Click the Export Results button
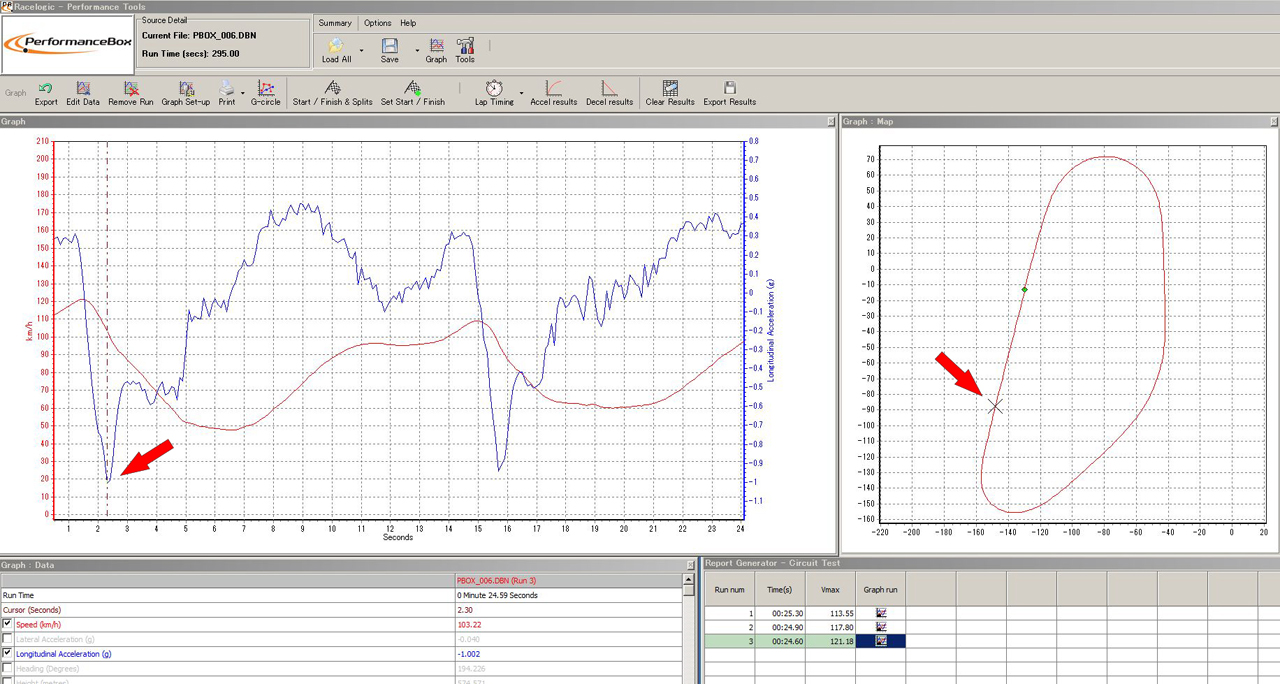 point(729,89)
